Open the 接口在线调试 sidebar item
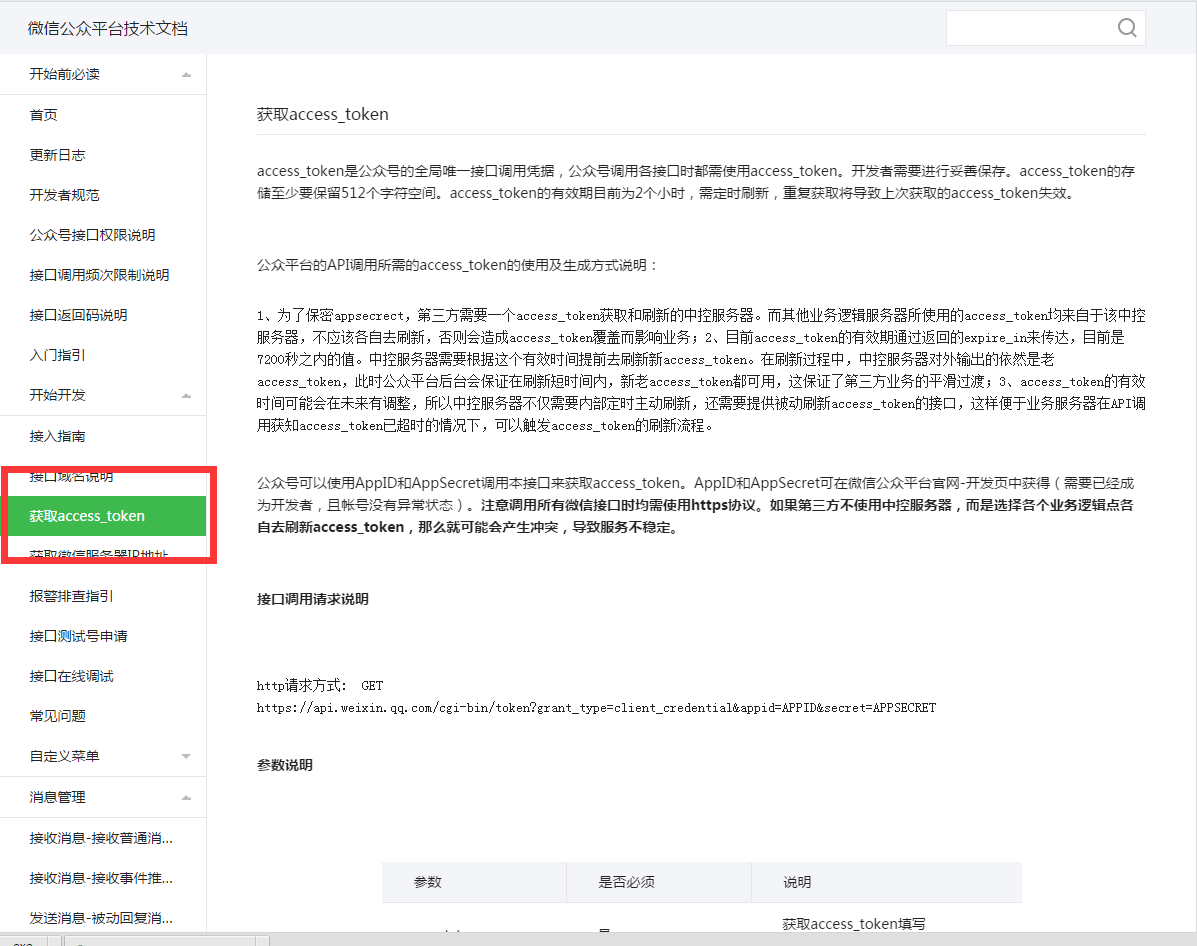The width and height of the screenshot is (1197, 946). 71,676
